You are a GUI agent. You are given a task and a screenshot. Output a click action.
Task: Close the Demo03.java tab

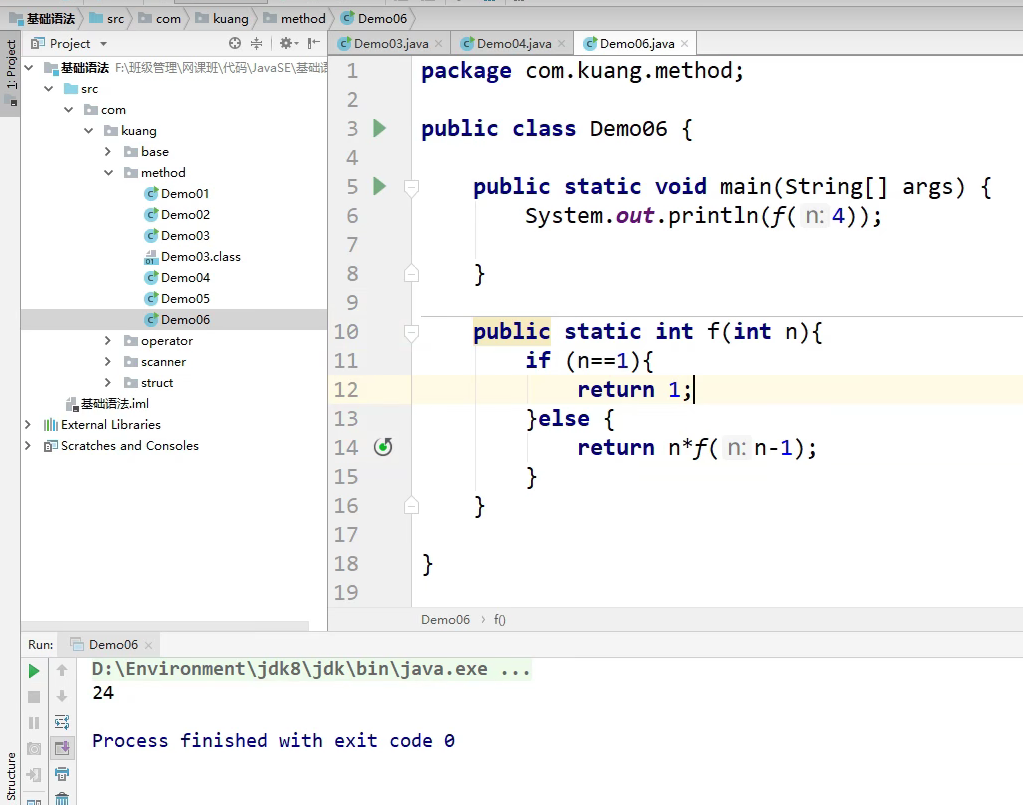[438, 44]
